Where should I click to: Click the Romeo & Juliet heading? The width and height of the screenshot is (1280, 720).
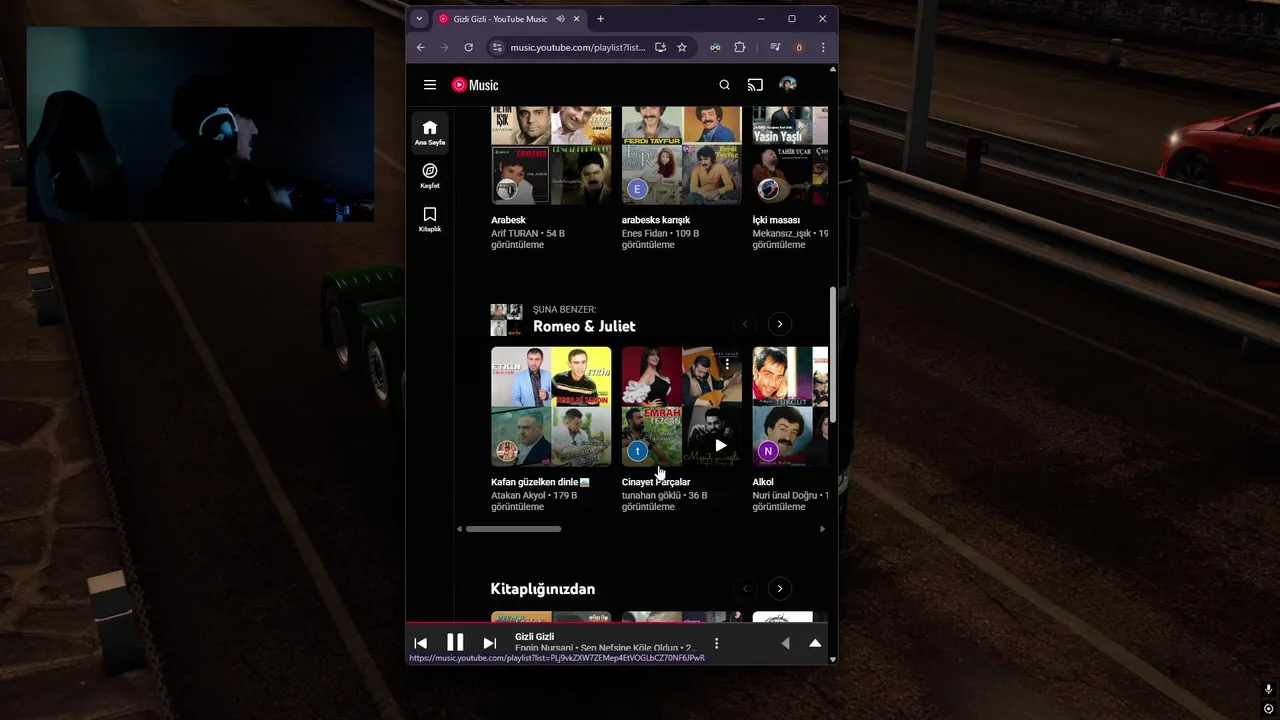(584, 326)
